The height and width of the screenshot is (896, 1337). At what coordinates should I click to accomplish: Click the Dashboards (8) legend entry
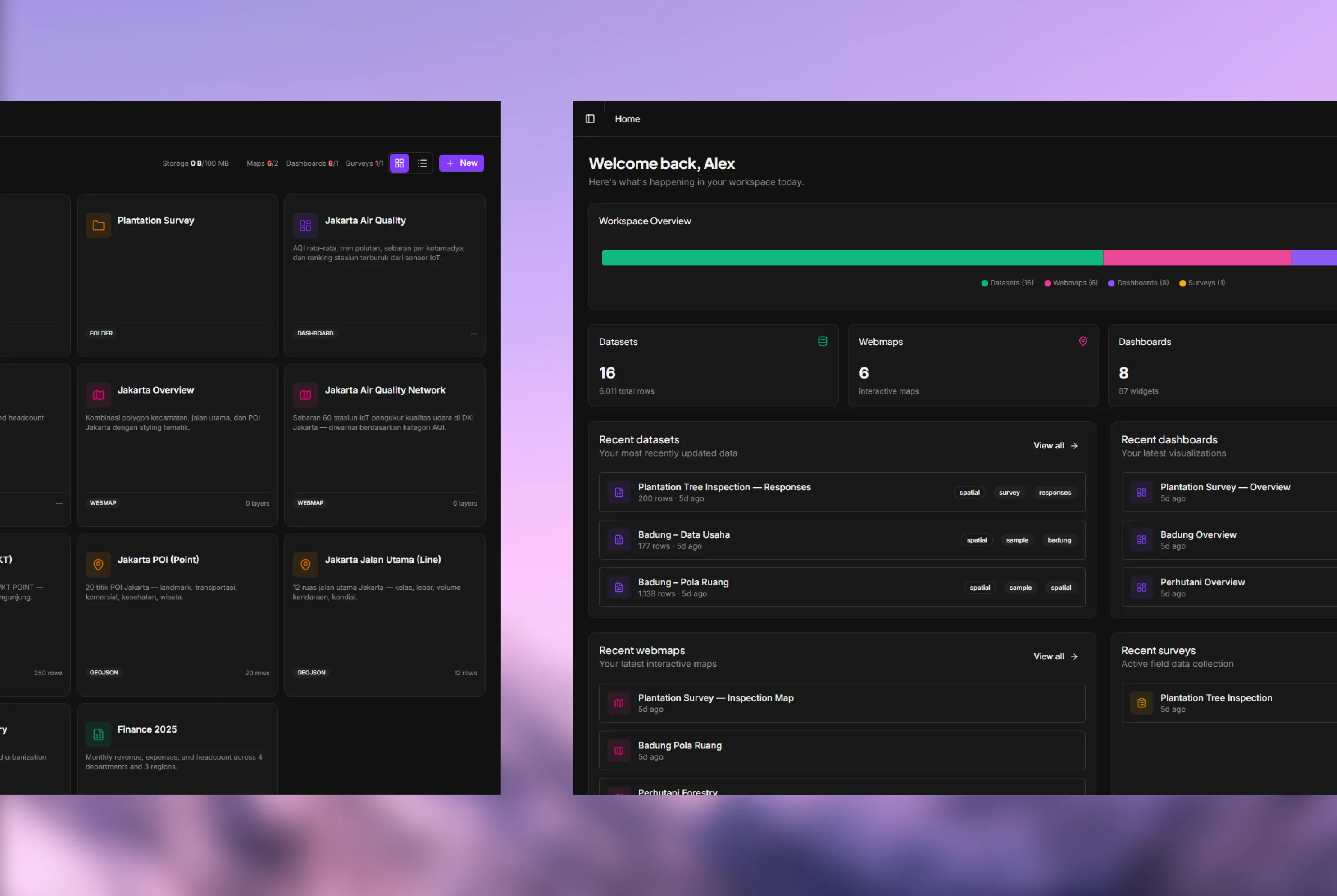[x=1139, y=283]
